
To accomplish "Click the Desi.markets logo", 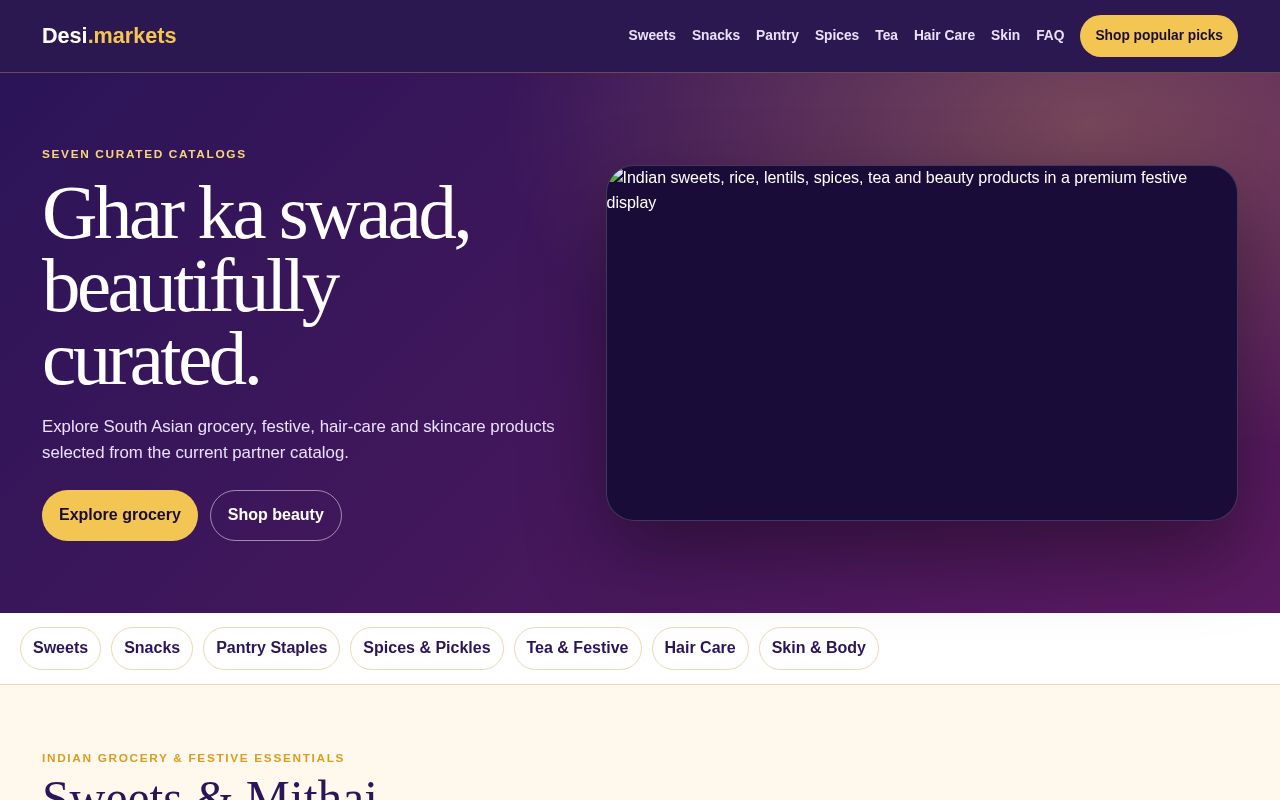I will point(109,36).
